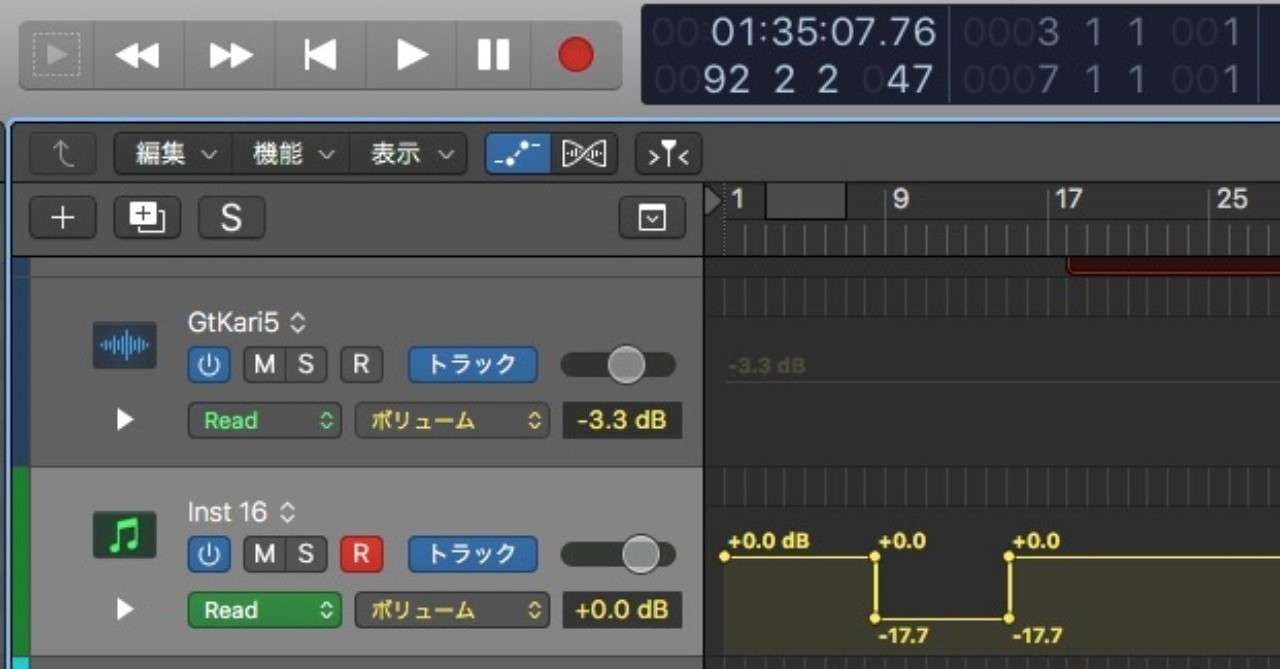This screenshot has height=669, width=1280.
Task: Open the 機能 menu
Action: coord(291,154)
